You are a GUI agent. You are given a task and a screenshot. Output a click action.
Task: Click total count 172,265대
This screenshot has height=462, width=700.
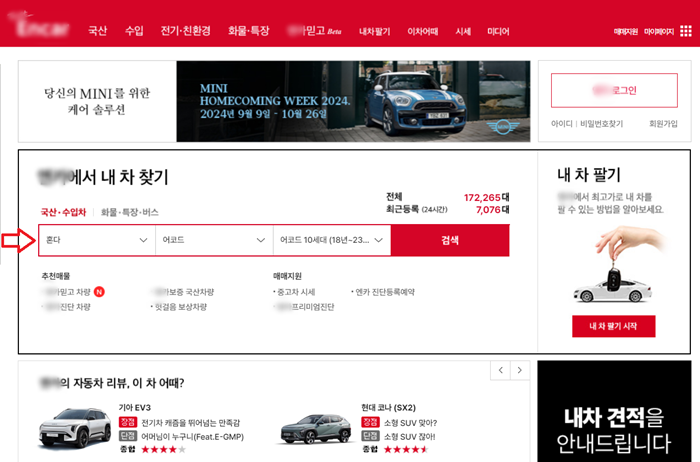(487, 197)
